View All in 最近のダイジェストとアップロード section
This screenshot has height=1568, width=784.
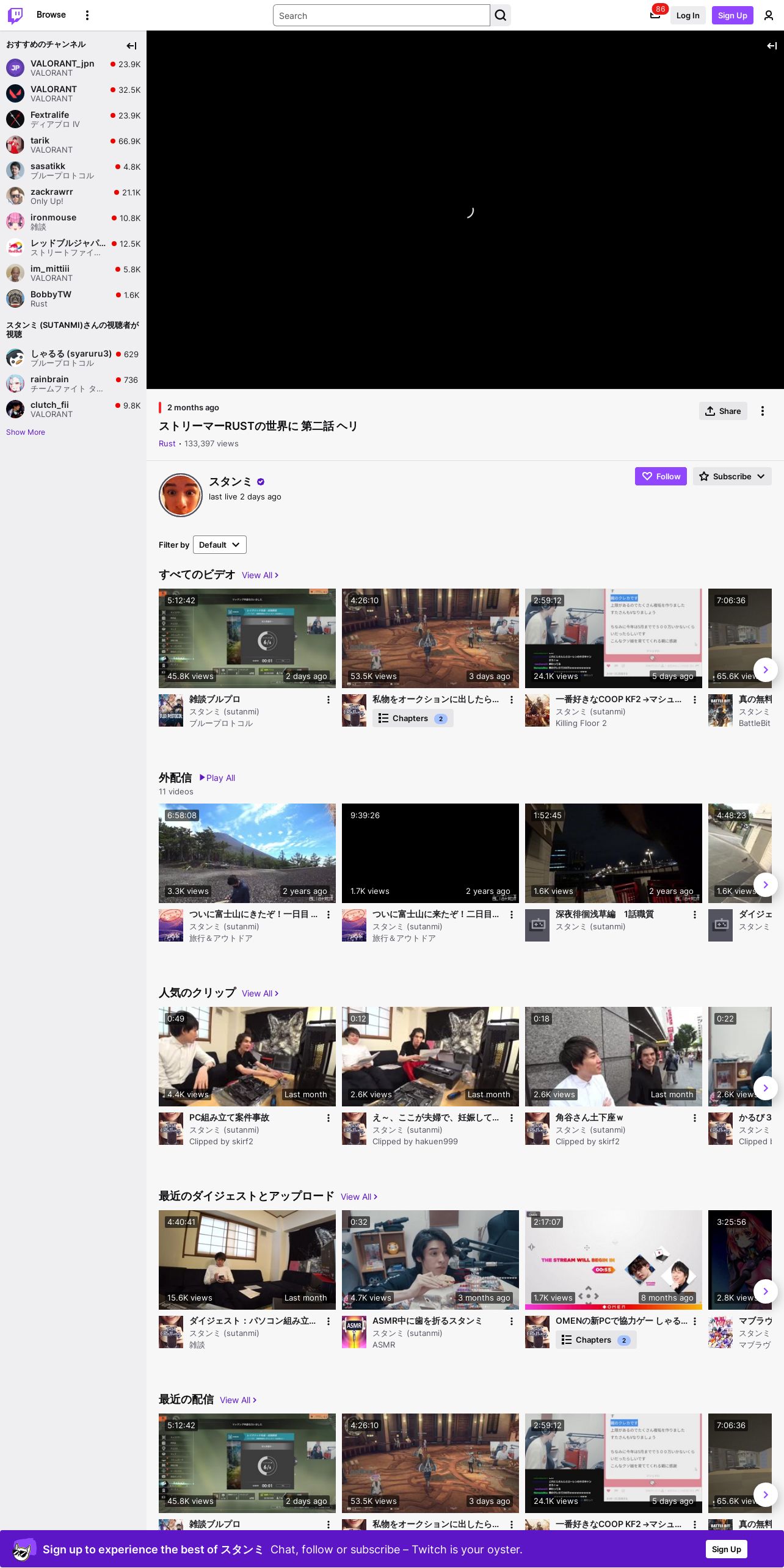[x=359, y=1197]
